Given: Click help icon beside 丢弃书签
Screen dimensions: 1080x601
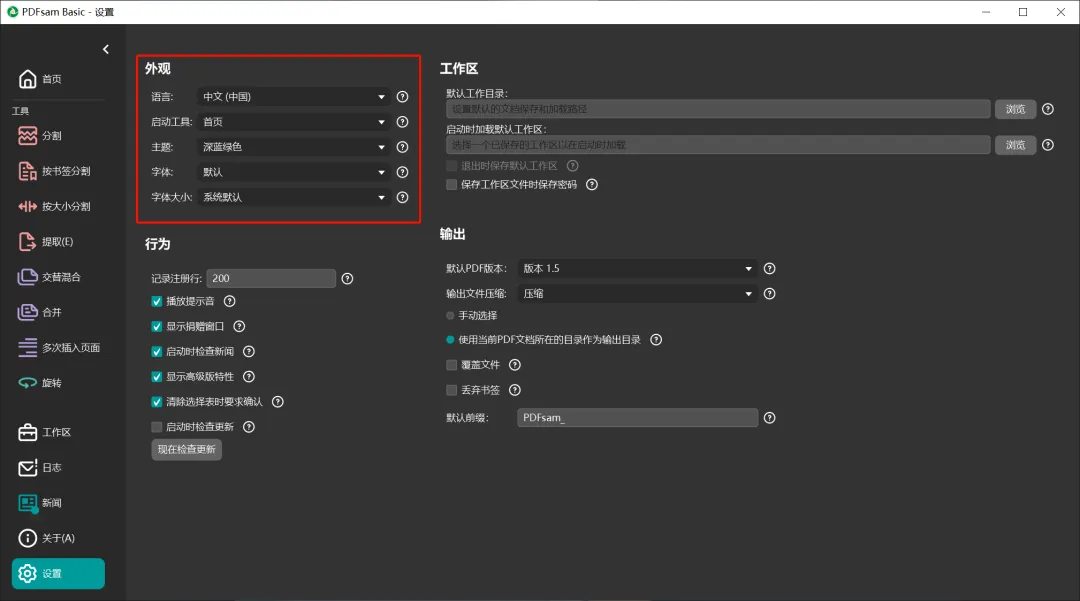Looking at the screenshot, I should pos(515,390).
